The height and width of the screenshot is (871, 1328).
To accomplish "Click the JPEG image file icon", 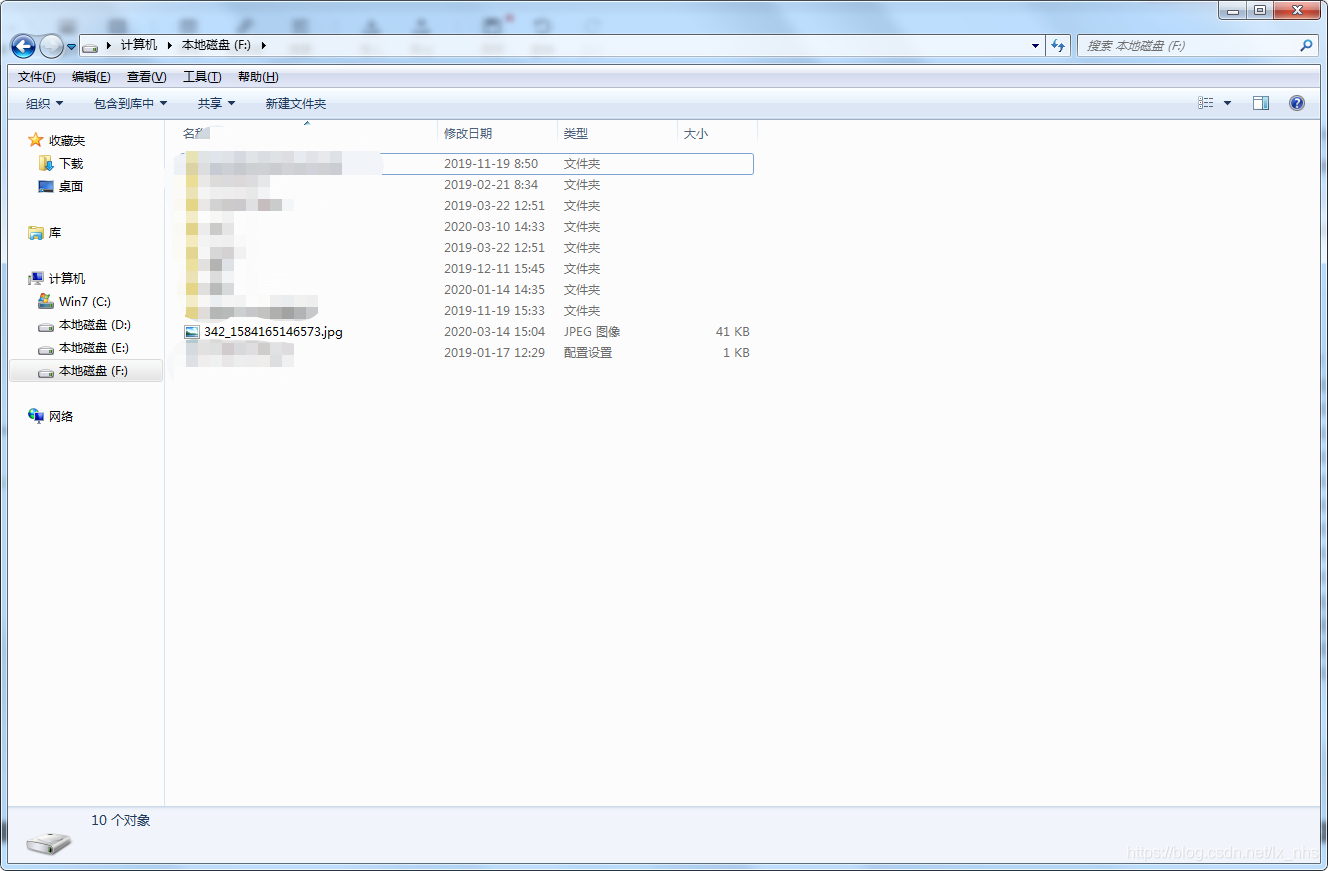I will tap(192, 331).
